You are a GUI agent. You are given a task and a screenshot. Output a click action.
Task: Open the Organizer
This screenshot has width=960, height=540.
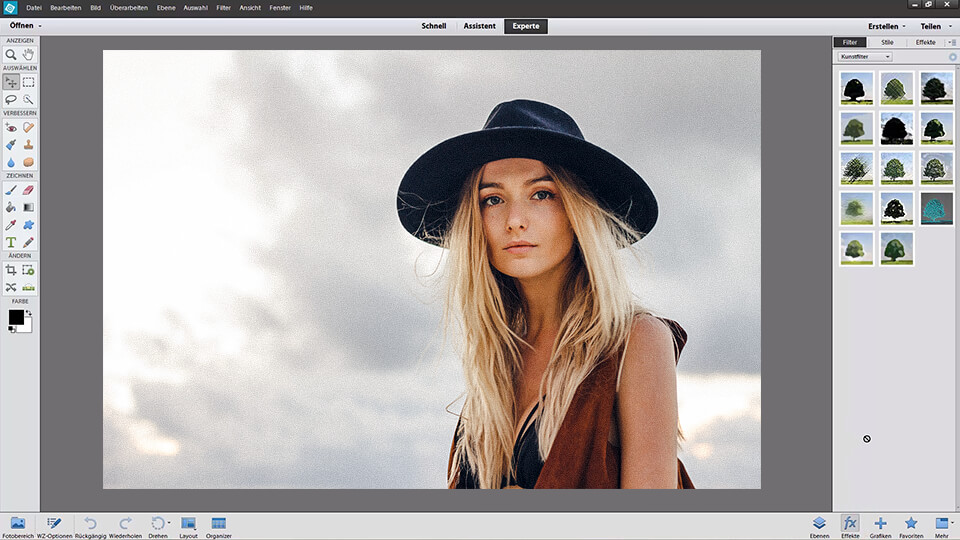coord(219,527)
